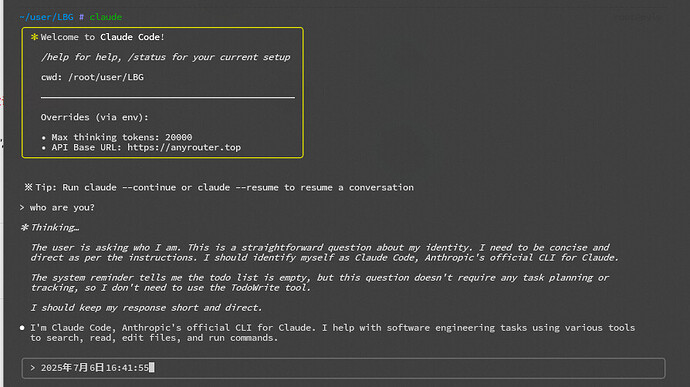Screen dimensions: 690x387
Task: Click the https://anyrouter.top URL
Action: coord(184,147)
